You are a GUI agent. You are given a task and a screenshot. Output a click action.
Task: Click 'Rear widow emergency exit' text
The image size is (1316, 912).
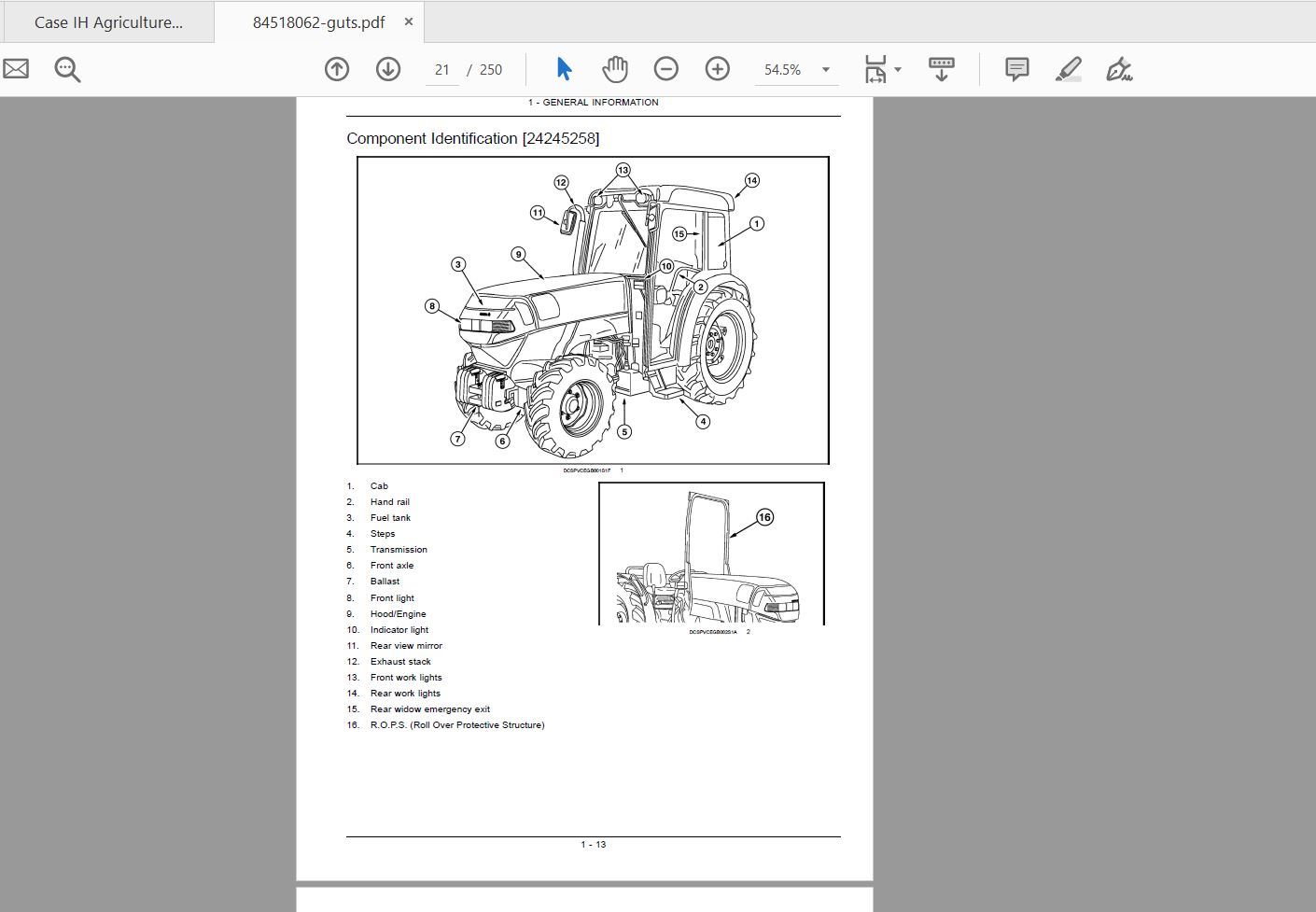pyautogui.click(x=430, y=709)
